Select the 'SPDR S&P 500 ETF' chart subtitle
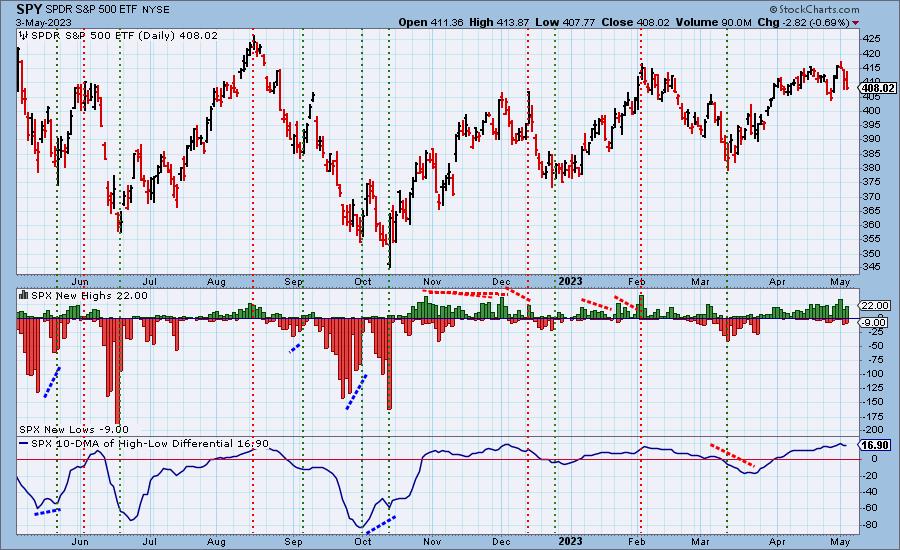900x550 pixels. point(92,9)
